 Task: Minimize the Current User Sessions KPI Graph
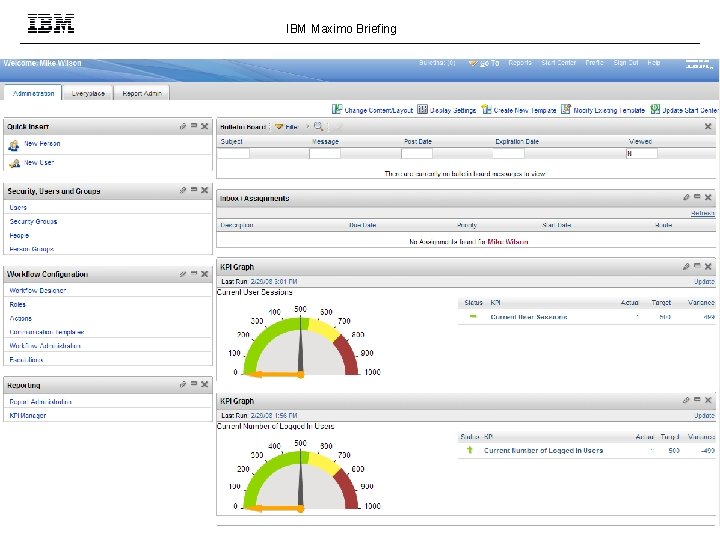click(x=697, y=266)
